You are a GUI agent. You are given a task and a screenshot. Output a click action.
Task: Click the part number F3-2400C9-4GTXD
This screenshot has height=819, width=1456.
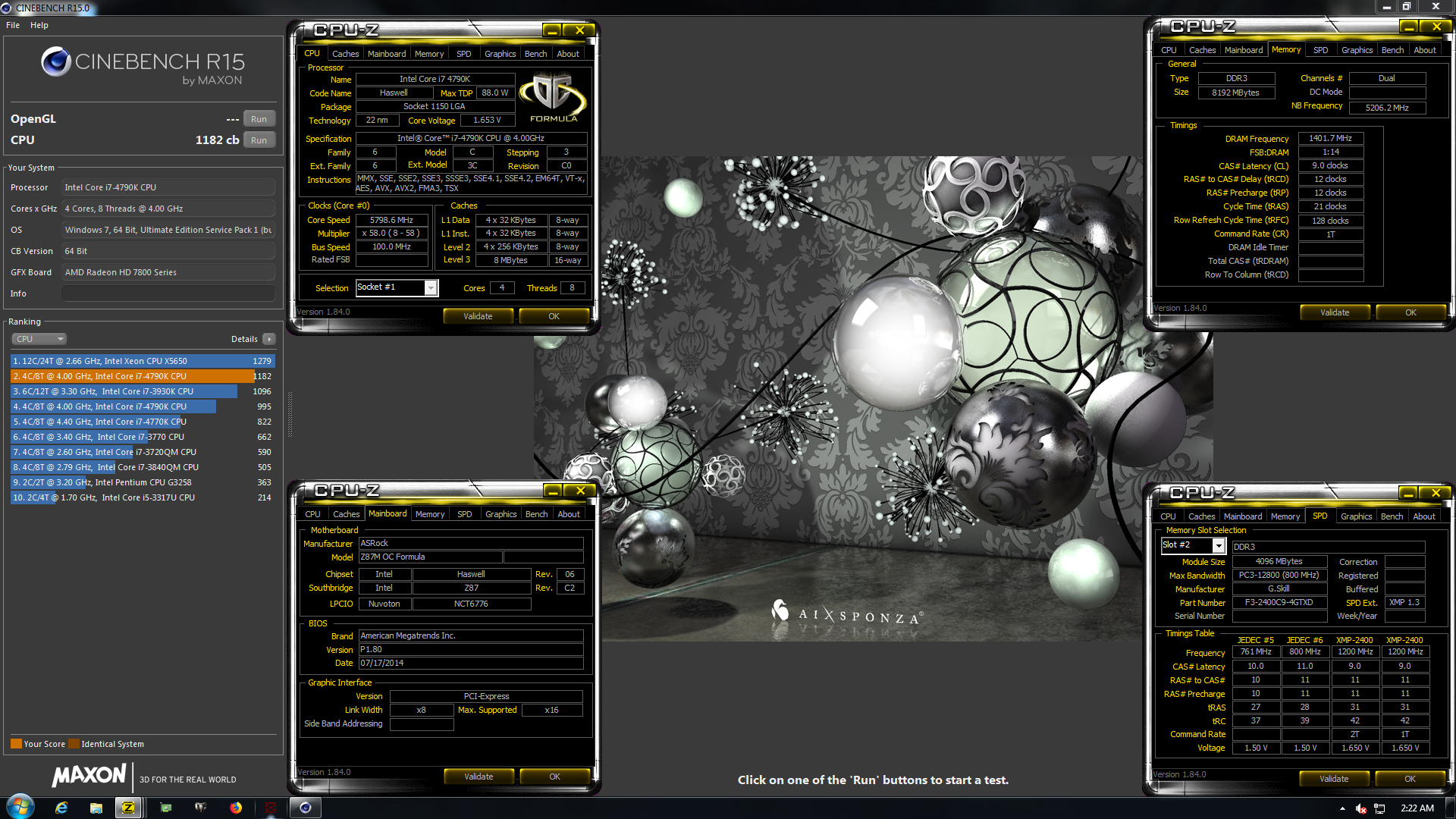coord(1279,603)
